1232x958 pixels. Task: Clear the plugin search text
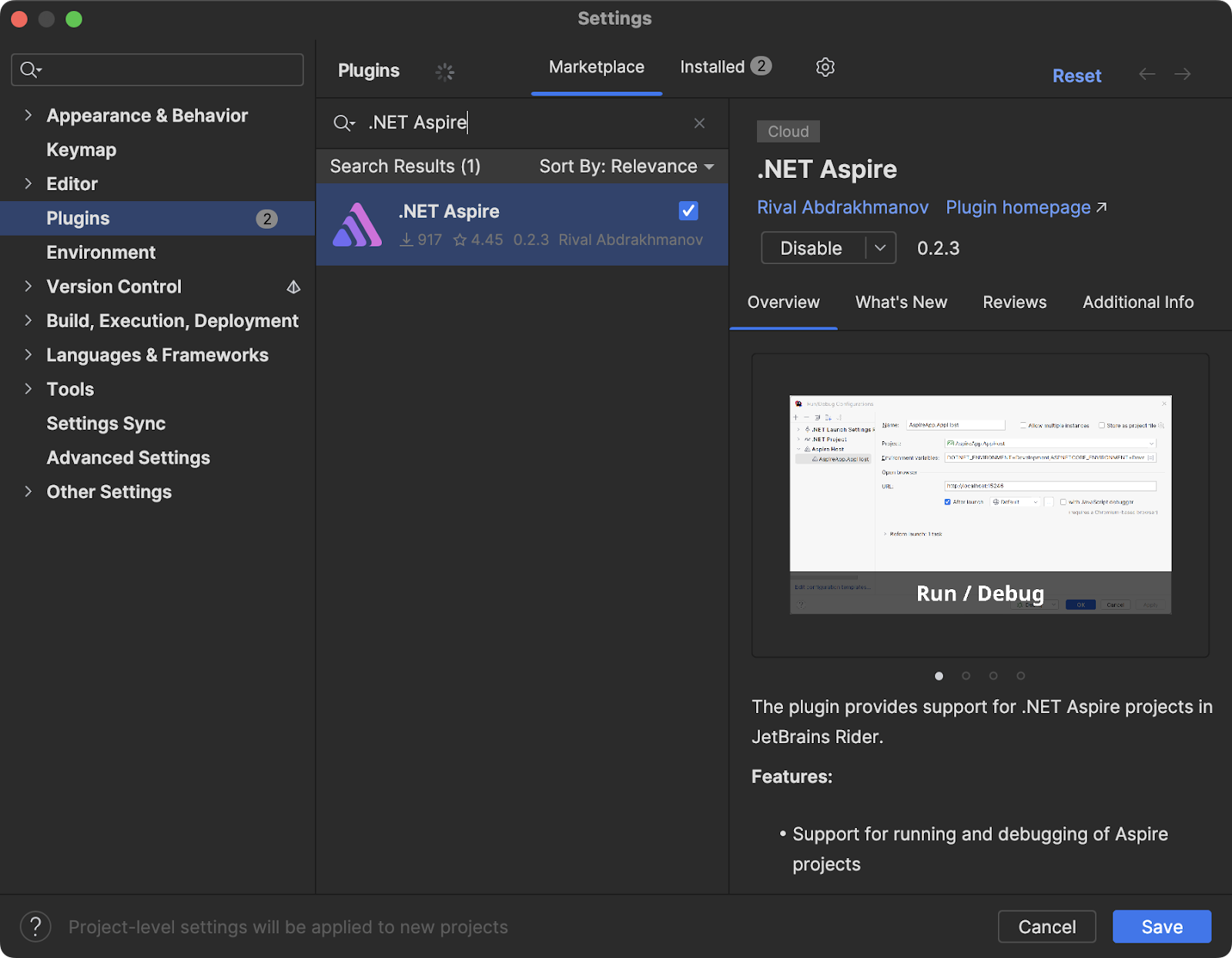pos(699,123)
